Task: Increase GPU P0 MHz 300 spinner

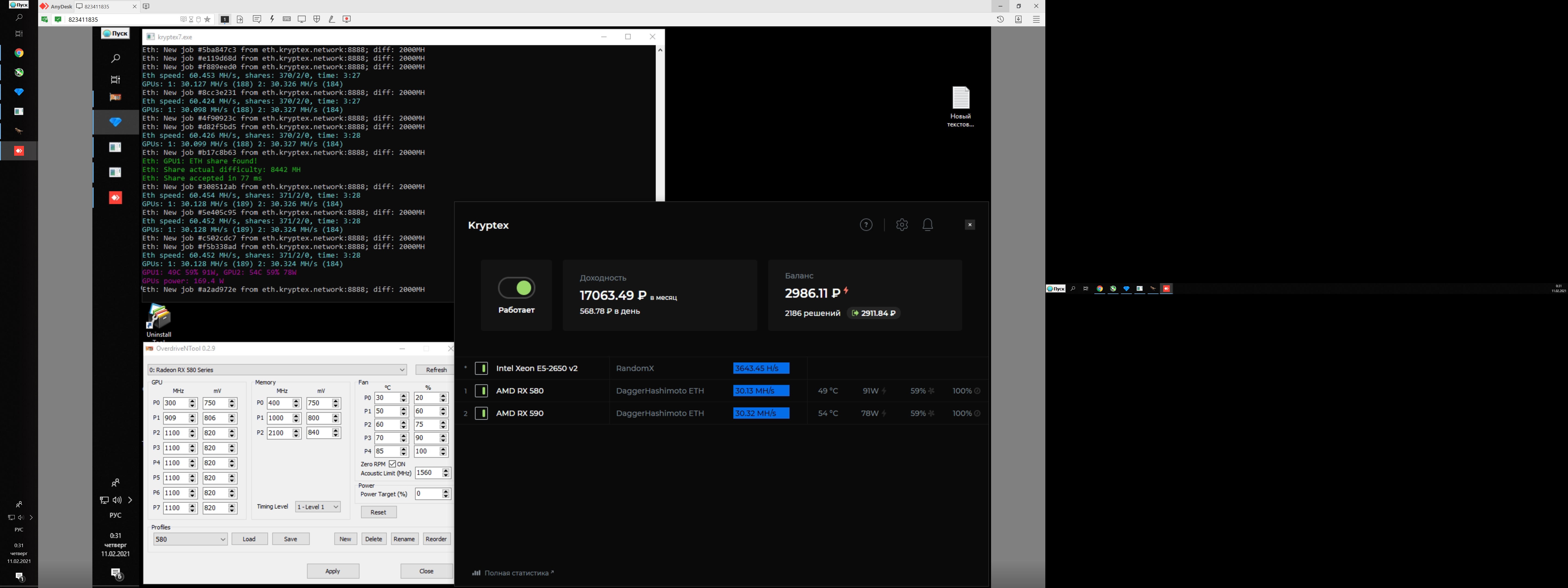Action: pos(193,401)
